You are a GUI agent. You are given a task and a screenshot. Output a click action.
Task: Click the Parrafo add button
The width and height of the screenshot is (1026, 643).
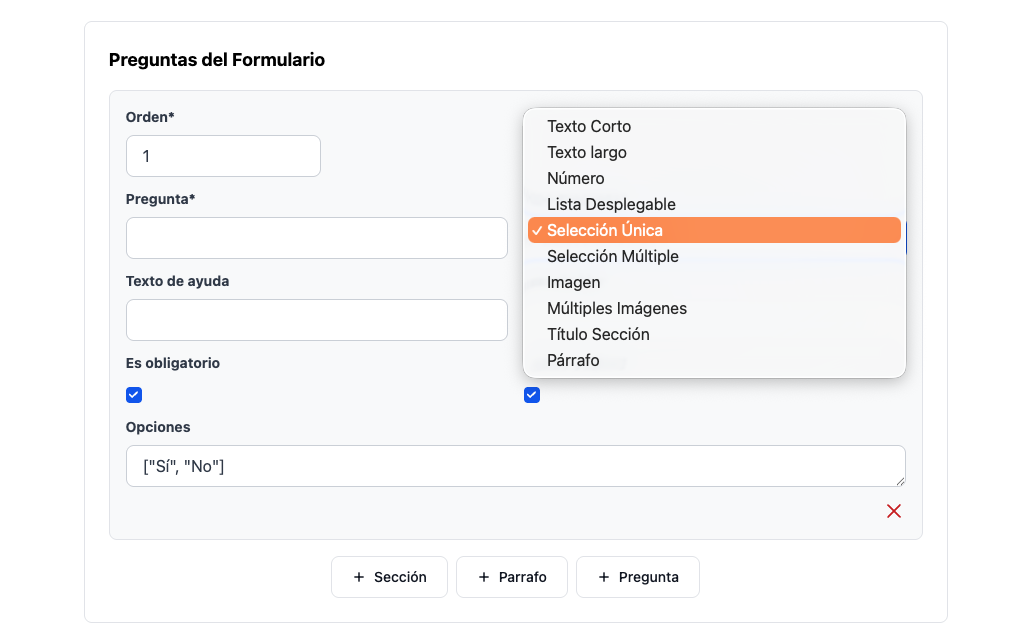pos(512,577)
